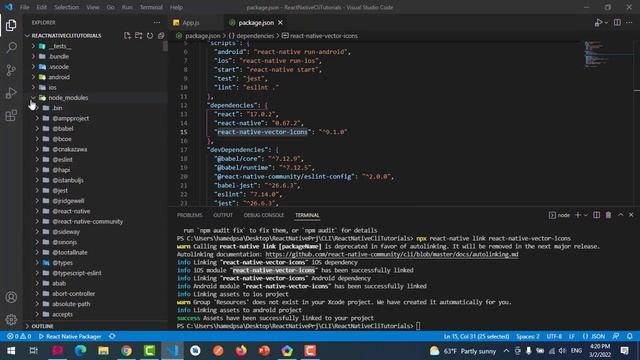Split the terminal panel
This screenshot has height=360, width=640.
tap(596, 215)
